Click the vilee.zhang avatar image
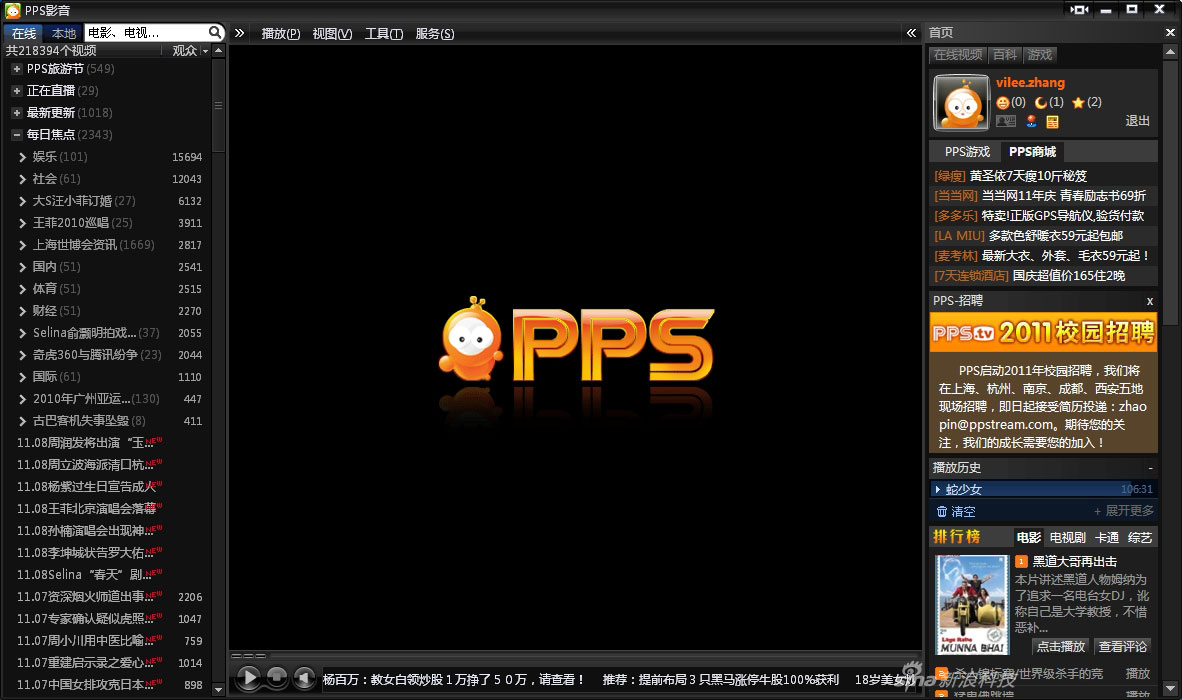 point(961,103)
